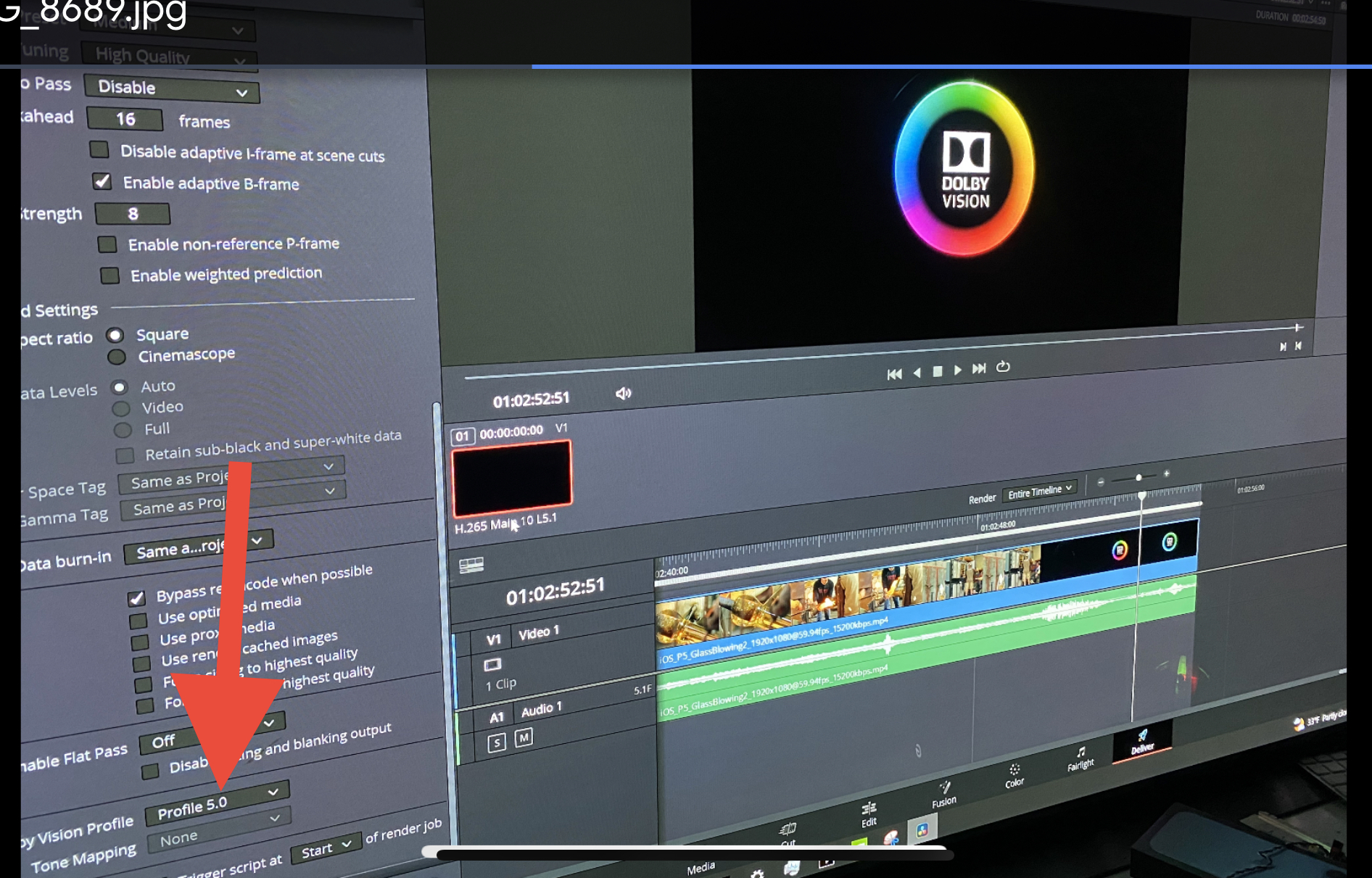Switch to the Media page
The height and width of the screenshot is (878, 1372).
pos(701,867)
